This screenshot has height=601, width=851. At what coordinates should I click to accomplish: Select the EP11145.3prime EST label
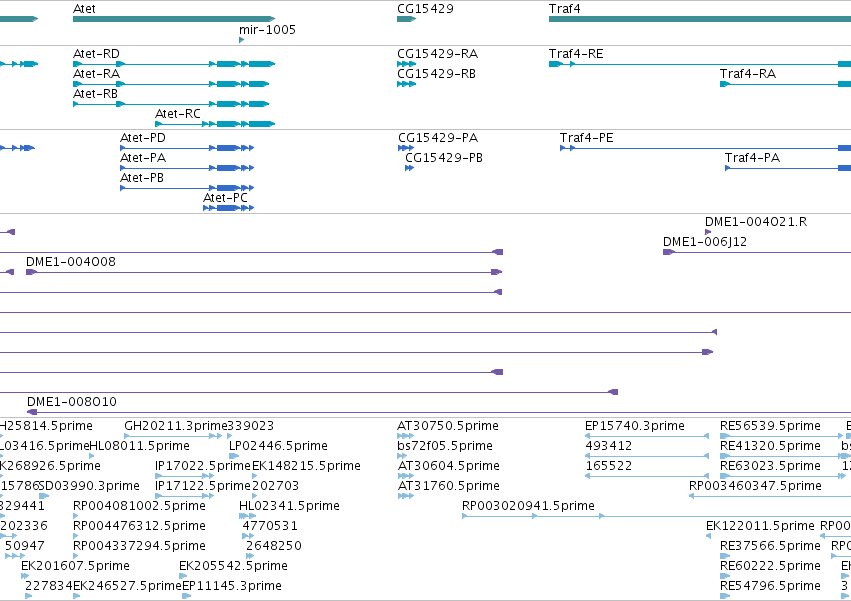click(232, 586)
